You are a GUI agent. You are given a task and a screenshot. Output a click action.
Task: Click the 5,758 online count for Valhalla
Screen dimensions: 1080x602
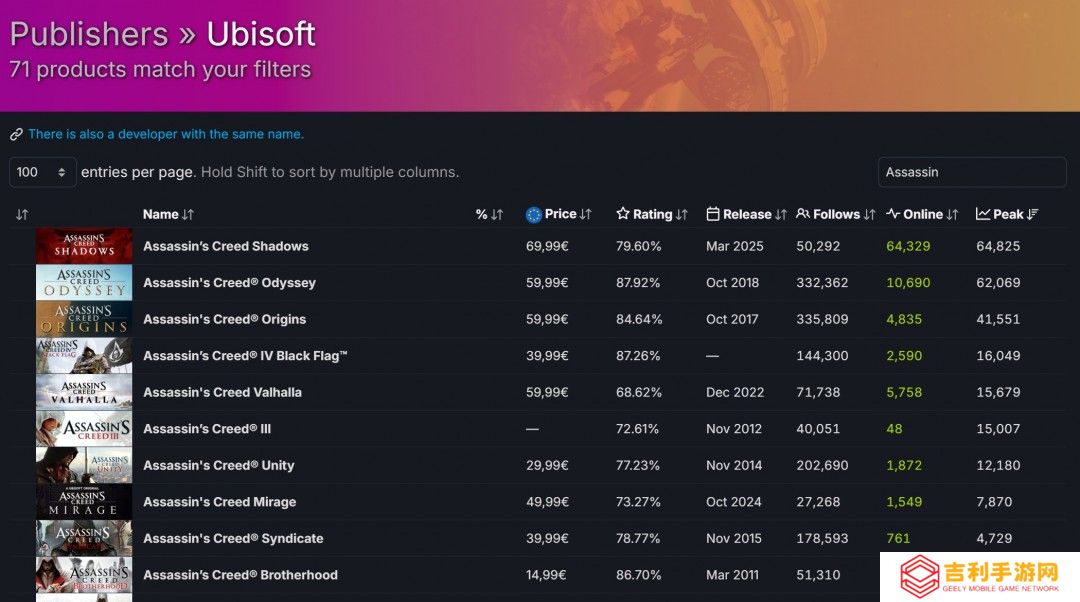pyautogui.click(x=904, y=392)
